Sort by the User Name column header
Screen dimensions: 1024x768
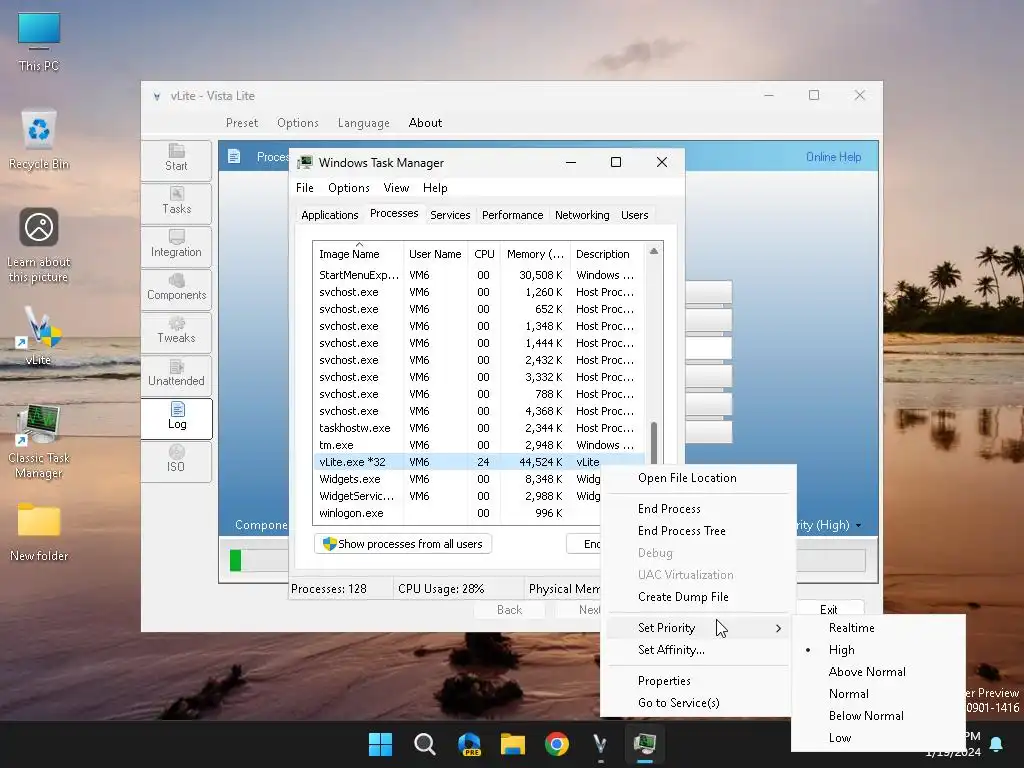(435, 254)
